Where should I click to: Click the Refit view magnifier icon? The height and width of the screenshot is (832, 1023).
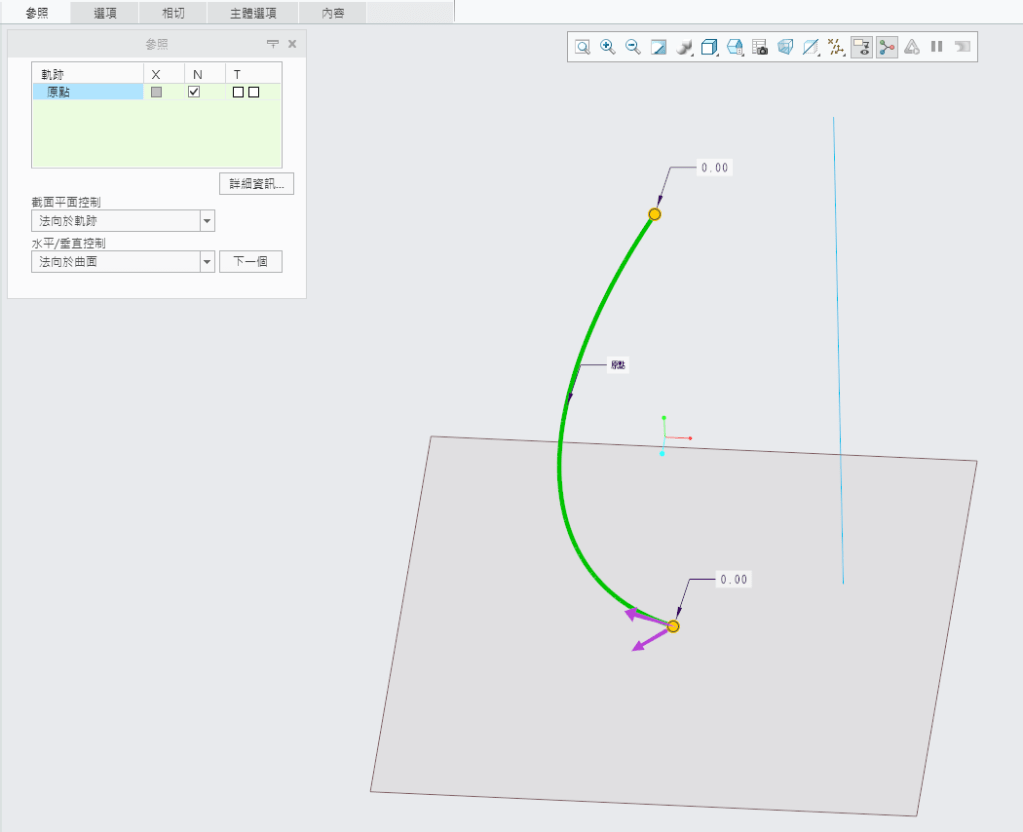coord(582,47)
